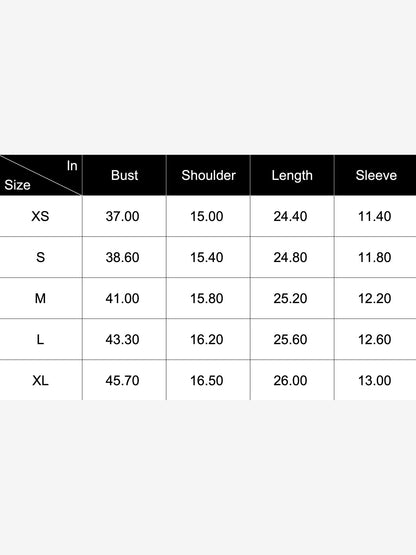Click the 25.60 length value
The height and width of the screenshot is (555, 416).
290,339
